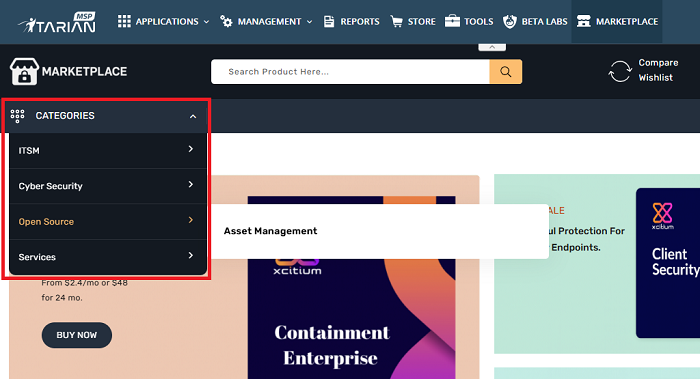The image size is (700, 379).
Task: Click the Xcitium logo on Client Security card
Action: pyautogui.click(x=662, y=216)
